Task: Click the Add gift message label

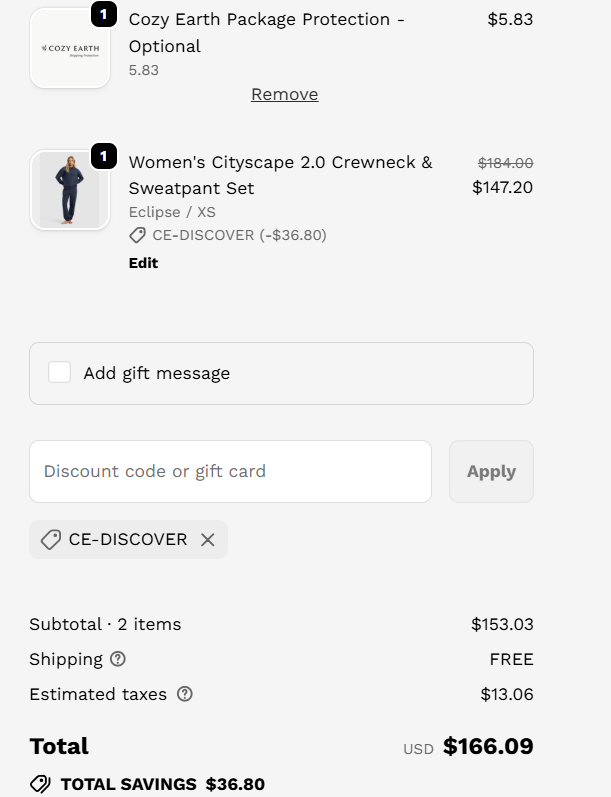Action: pyautogui.click(x=157, y=373)
